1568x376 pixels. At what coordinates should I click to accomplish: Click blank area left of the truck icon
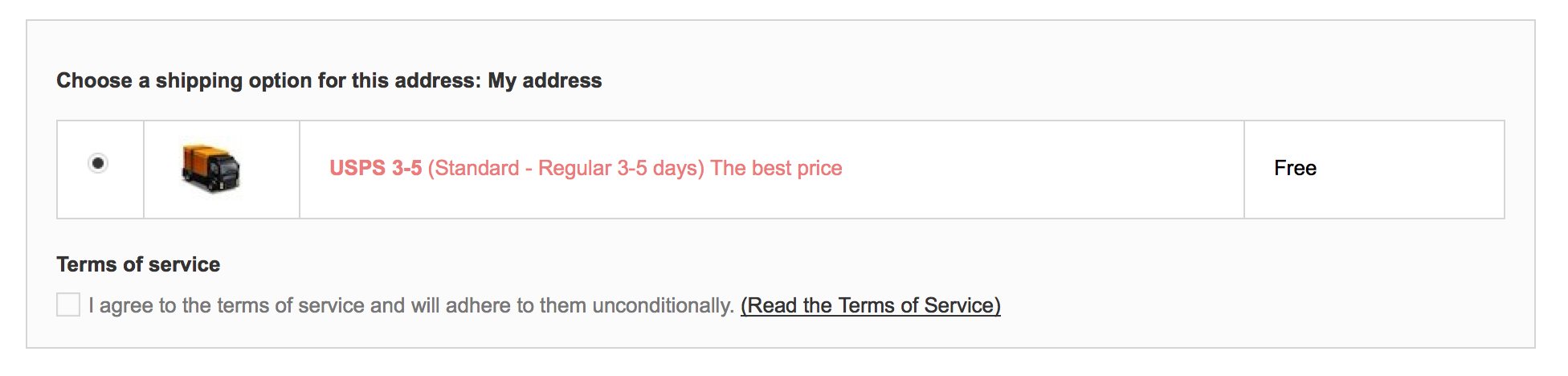tap(162, 170)
